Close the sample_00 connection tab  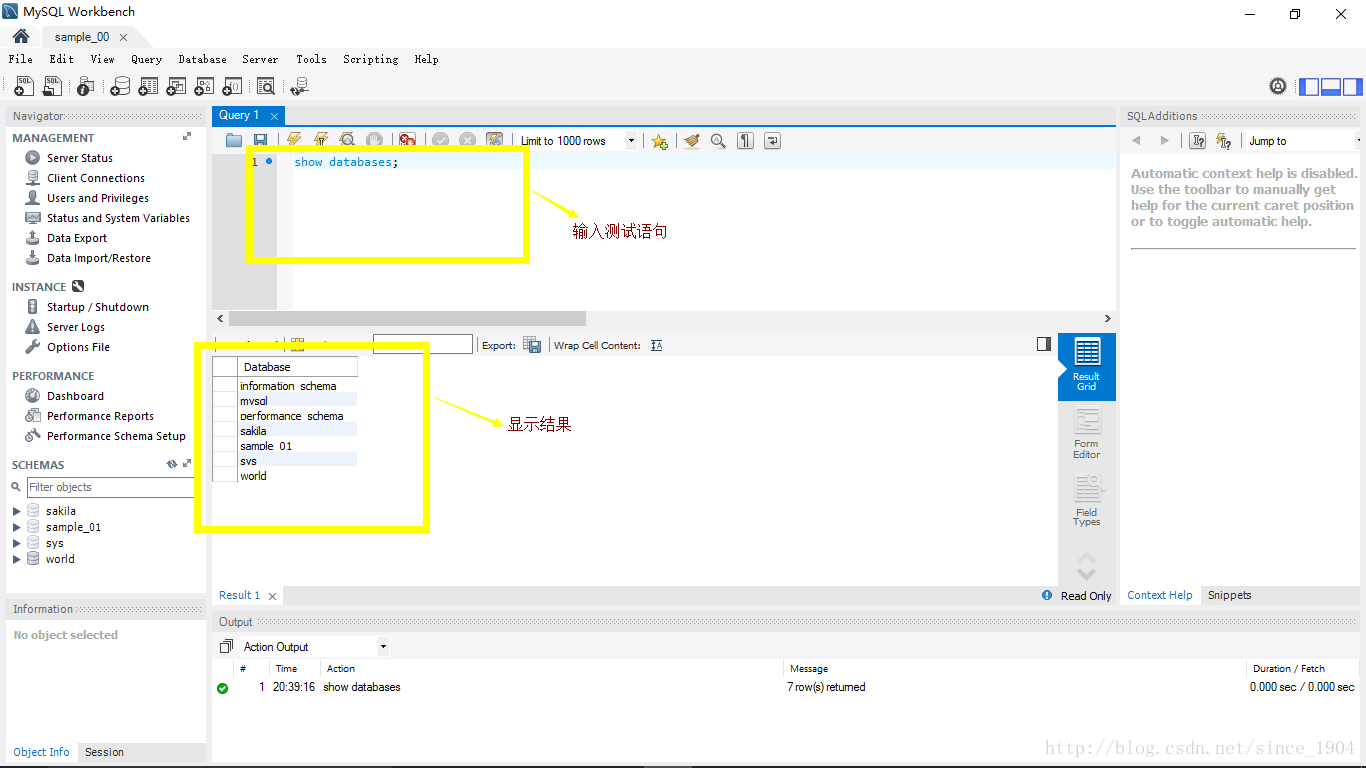click(x=123, y=37)
